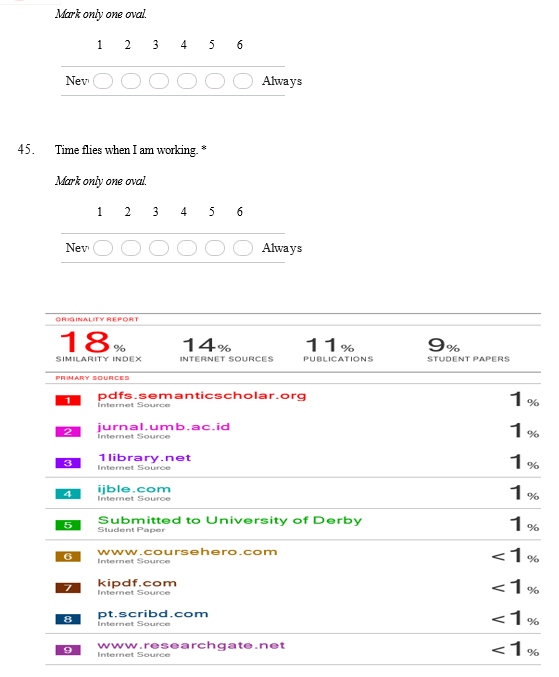Open www.coursehero.com source link
This screenshot has width=559, height=677.
click(x=187, y=552)
